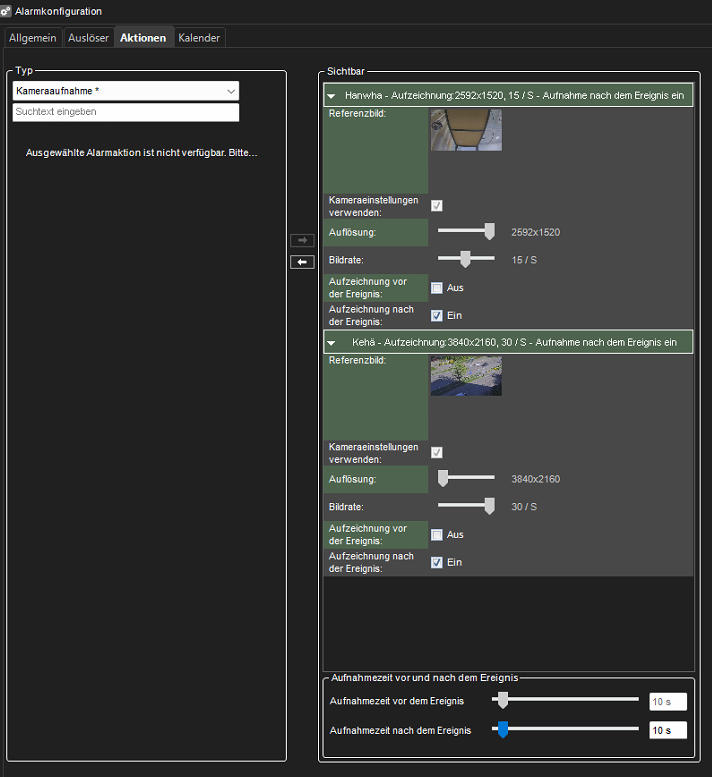Click the post-event time 10 s field
Screen dimensions: 712x777
click(x=668, y=730)
